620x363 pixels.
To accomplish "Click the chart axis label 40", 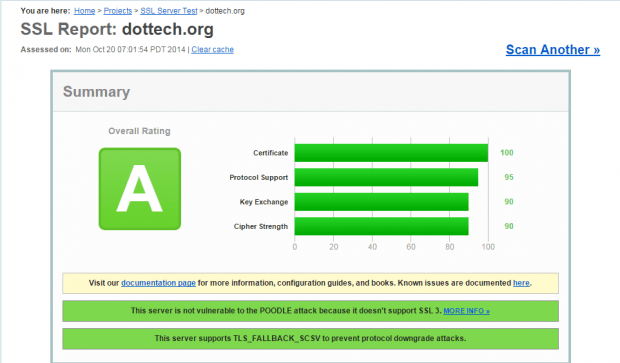I will (x=372, y=247).
